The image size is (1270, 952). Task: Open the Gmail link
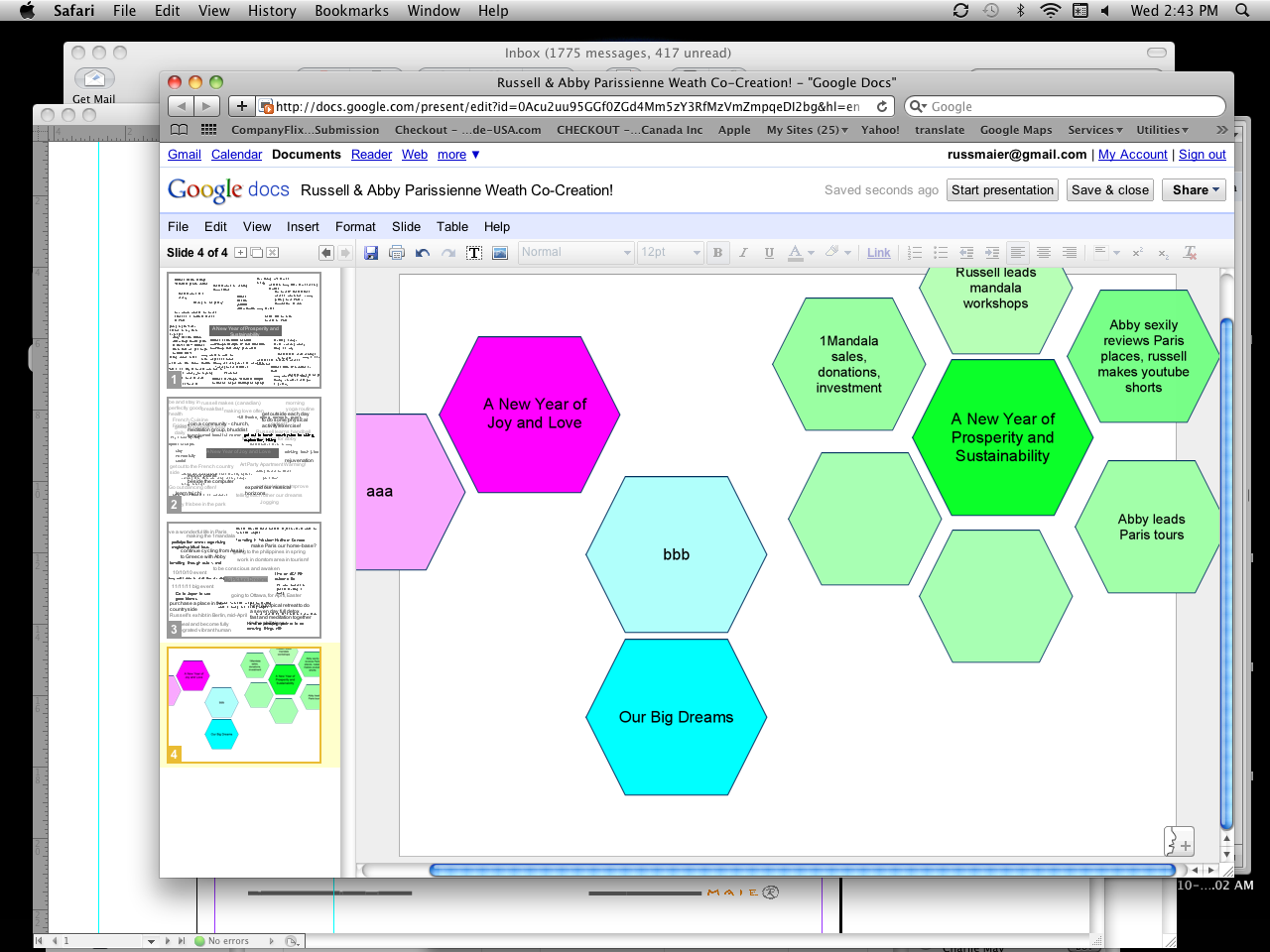click(184, 154)
